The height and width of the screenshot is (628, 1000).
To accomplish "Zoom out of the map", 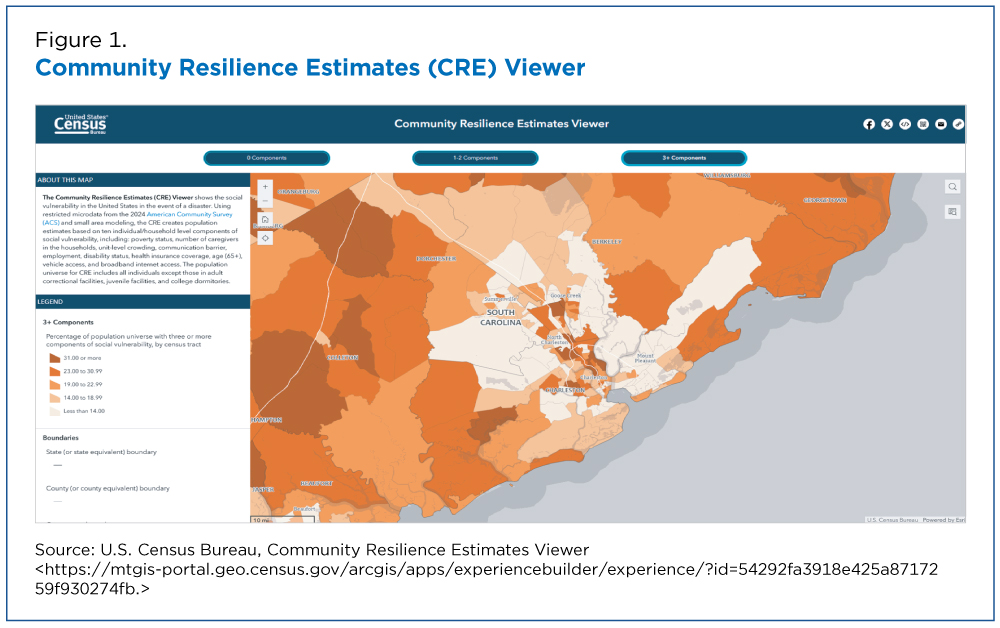I will coord(265,201).
